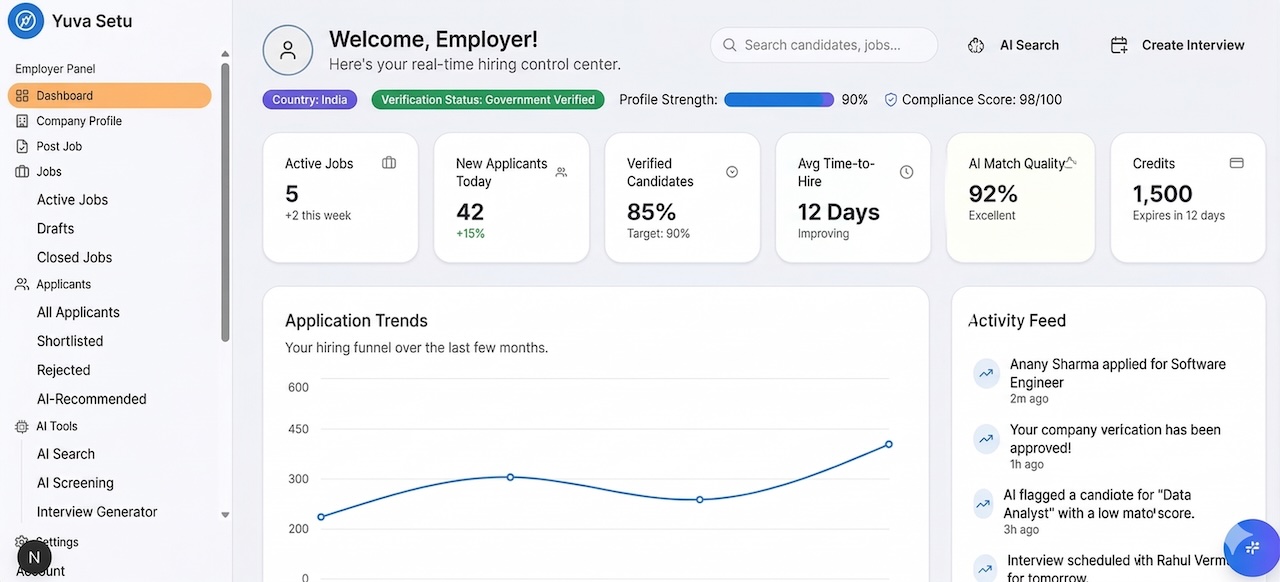Expand the Jobs section in sidebar

point(49,171)
